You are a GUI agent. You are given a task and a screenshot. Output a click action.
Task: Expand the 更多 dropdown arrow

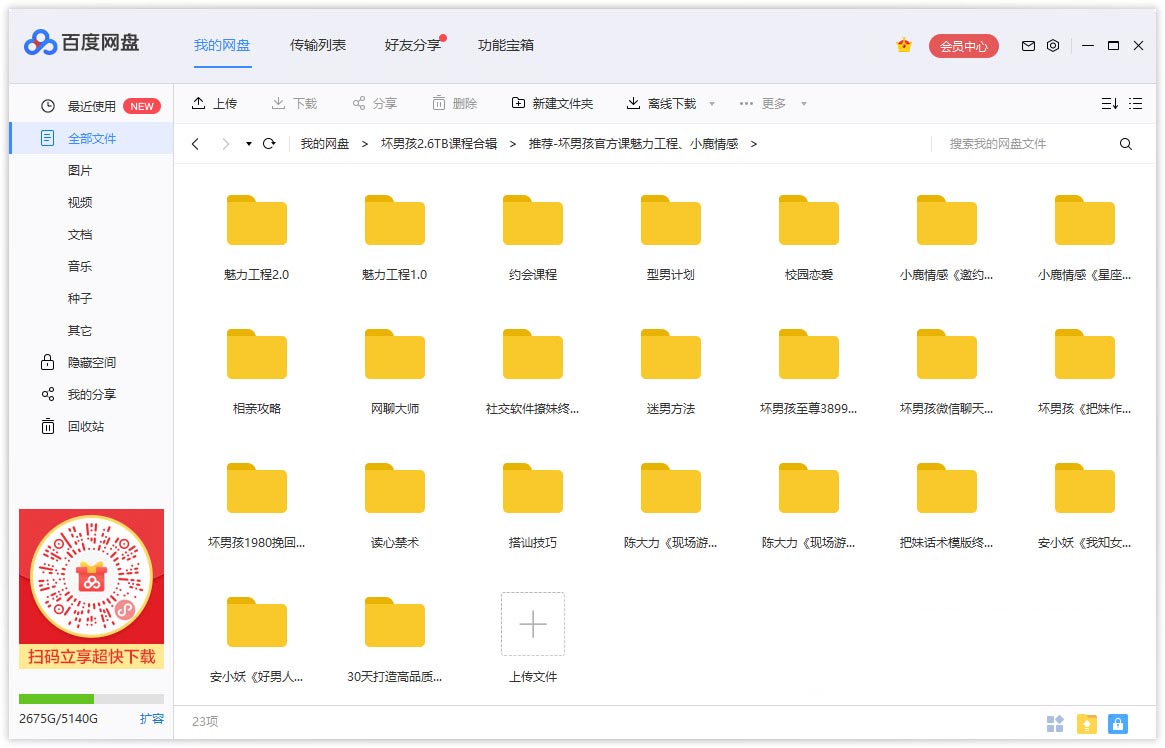pos(803,104)
